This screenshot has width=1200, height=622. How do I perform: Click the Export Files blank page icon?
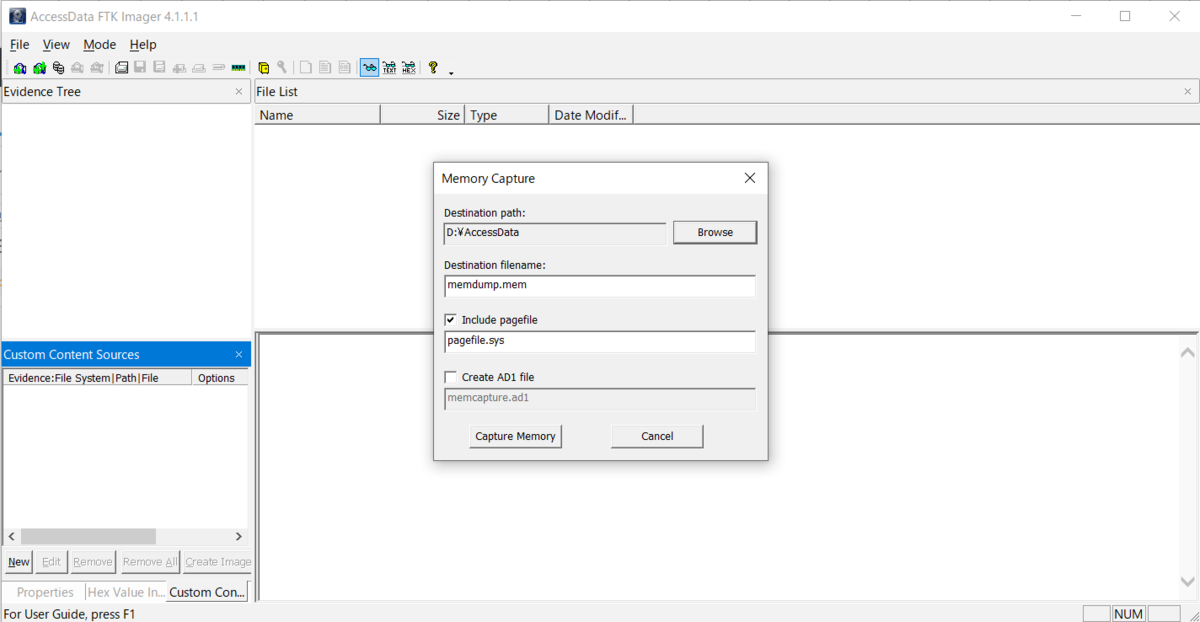pos(306,68)
